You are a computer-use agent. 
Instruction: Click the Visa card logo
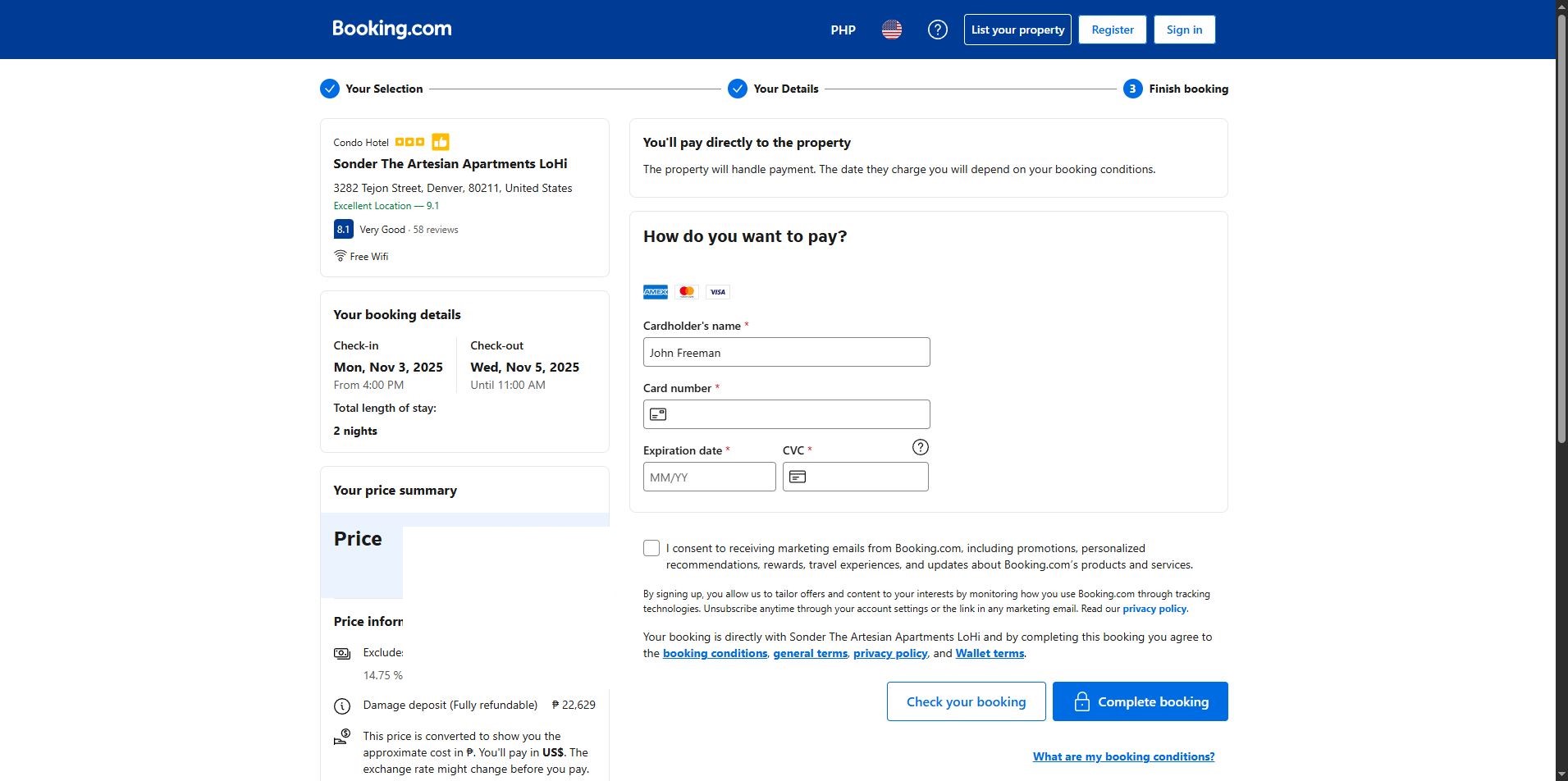tap(718, 292)
